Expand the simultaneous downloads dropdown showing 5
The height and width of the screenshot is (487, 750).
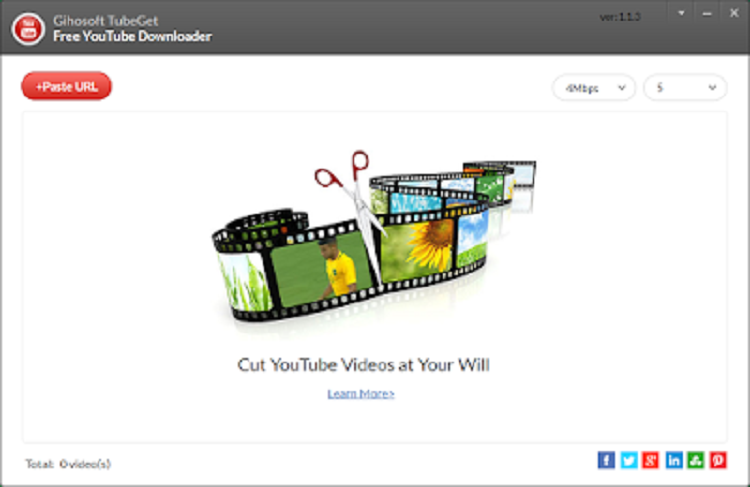[684, 88]
